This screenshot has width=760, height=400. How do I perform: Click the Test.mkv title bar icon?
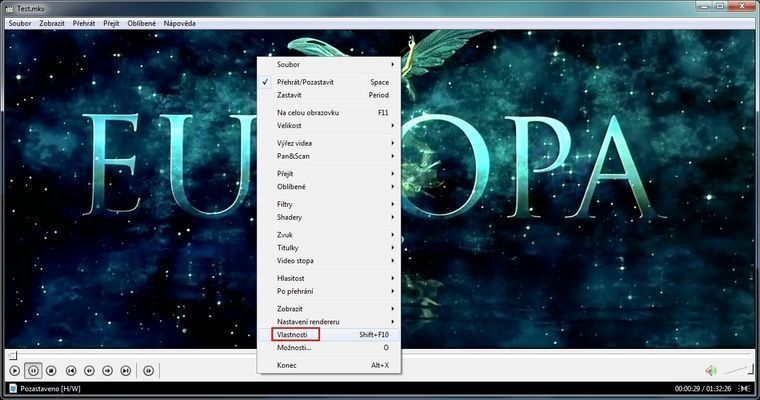pyautogui.click(x=10, y=9)
